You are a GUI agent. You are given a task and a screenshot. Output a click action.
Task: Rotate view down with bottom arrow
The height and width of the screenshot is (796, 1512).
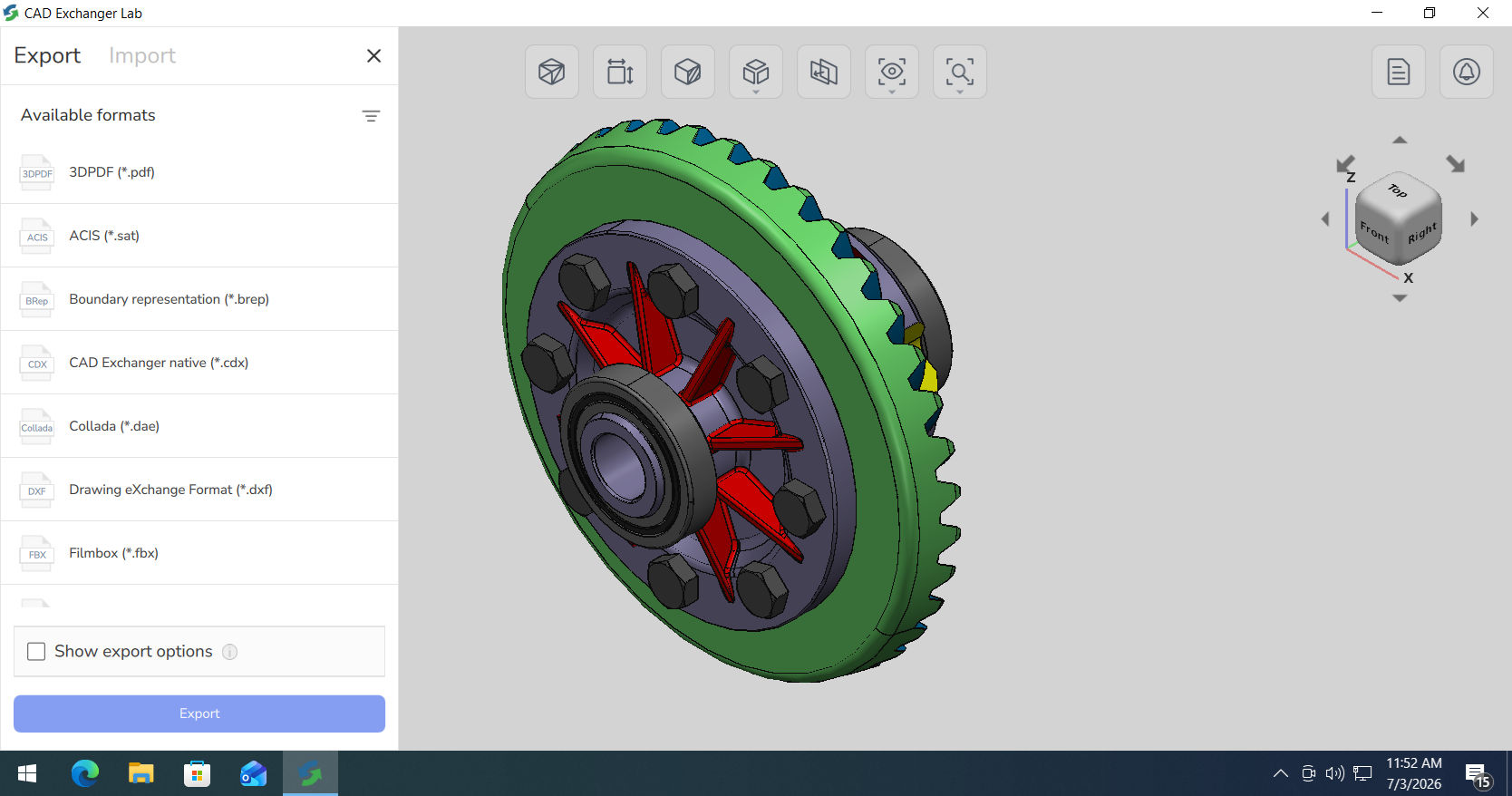(x=1400, y=298)
